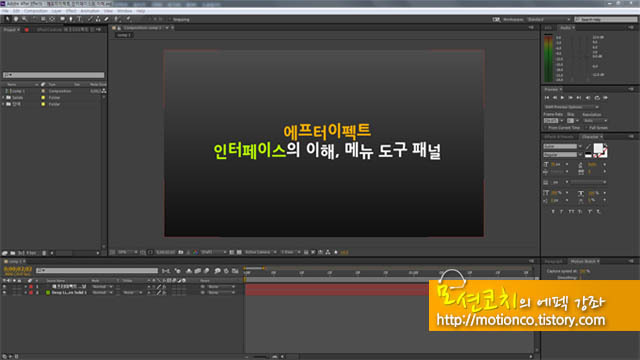Expand the Solids folder
640x360 pixels.
pyautogui.click(x=3, y=98)
